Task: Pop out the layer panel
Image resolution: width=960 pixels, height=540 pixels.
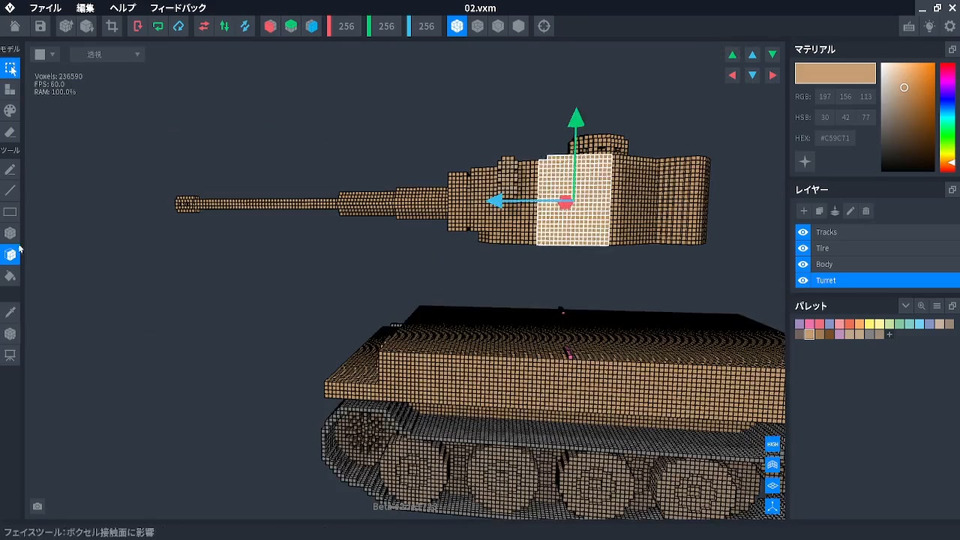Action: point(952,190)
